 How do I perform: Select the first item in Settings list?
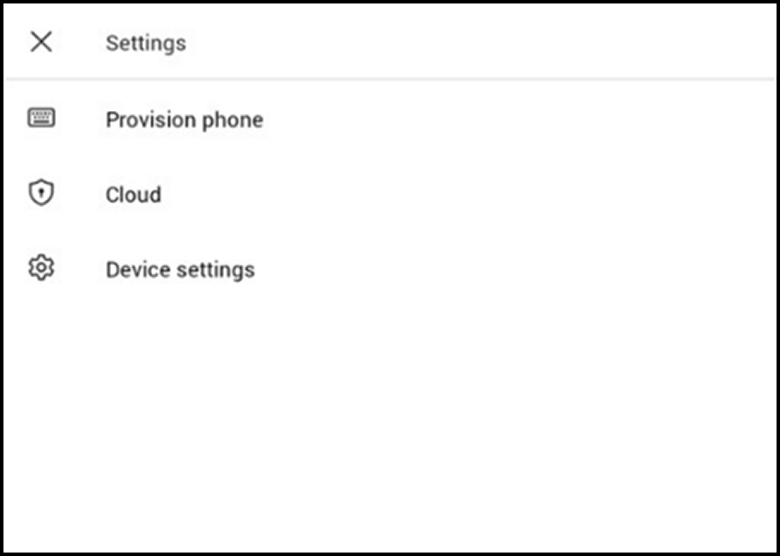(x=184, y=120)
